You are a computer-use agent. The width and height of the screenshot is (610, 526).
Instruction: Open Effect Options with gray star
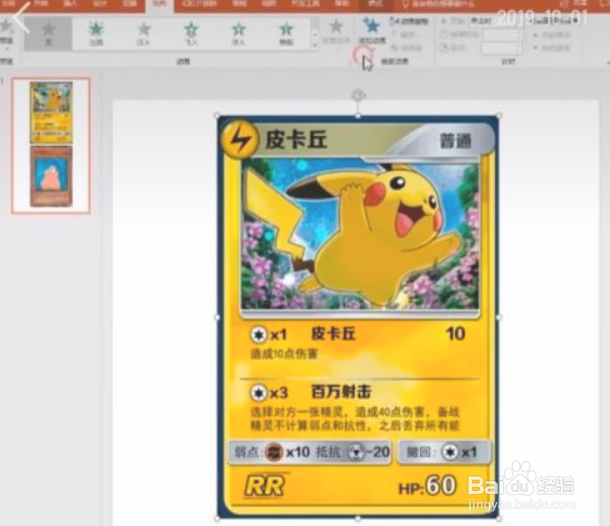[x=336, y=32]
